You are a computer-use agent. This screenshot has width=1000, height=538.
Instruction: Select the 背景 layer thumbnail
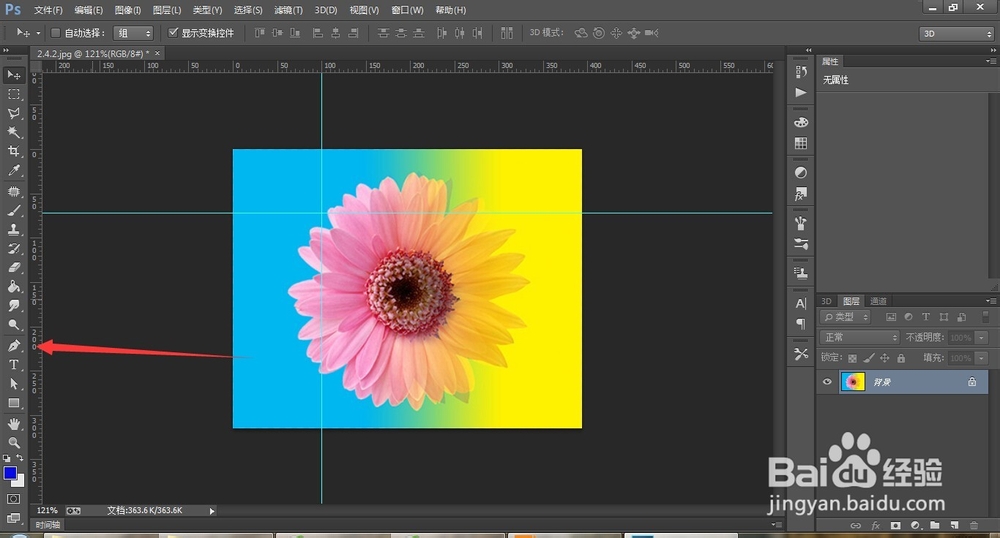[853, 382]
